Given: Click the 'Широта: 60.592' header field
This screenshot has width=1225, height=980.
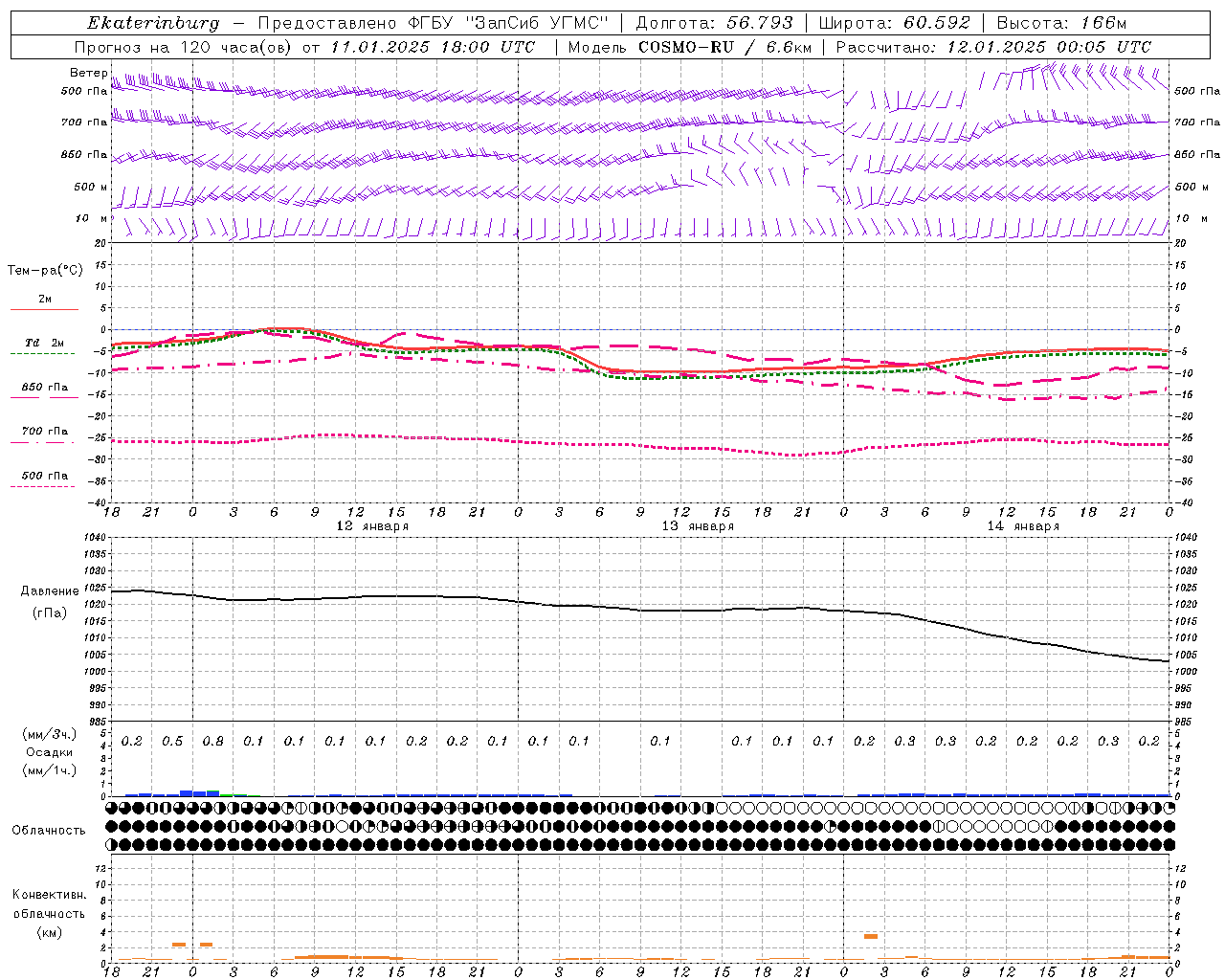Looking at the screenshot, I should click(x=895, y=23).
